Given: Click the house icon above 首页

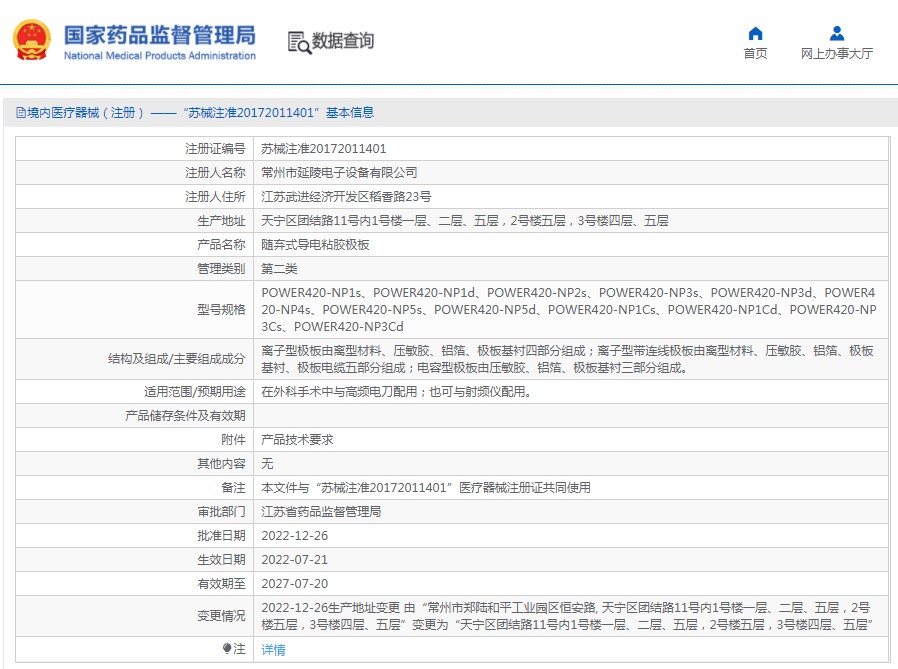Looking at the screenshot, I should pyautogui.click(x=755, y=34).
